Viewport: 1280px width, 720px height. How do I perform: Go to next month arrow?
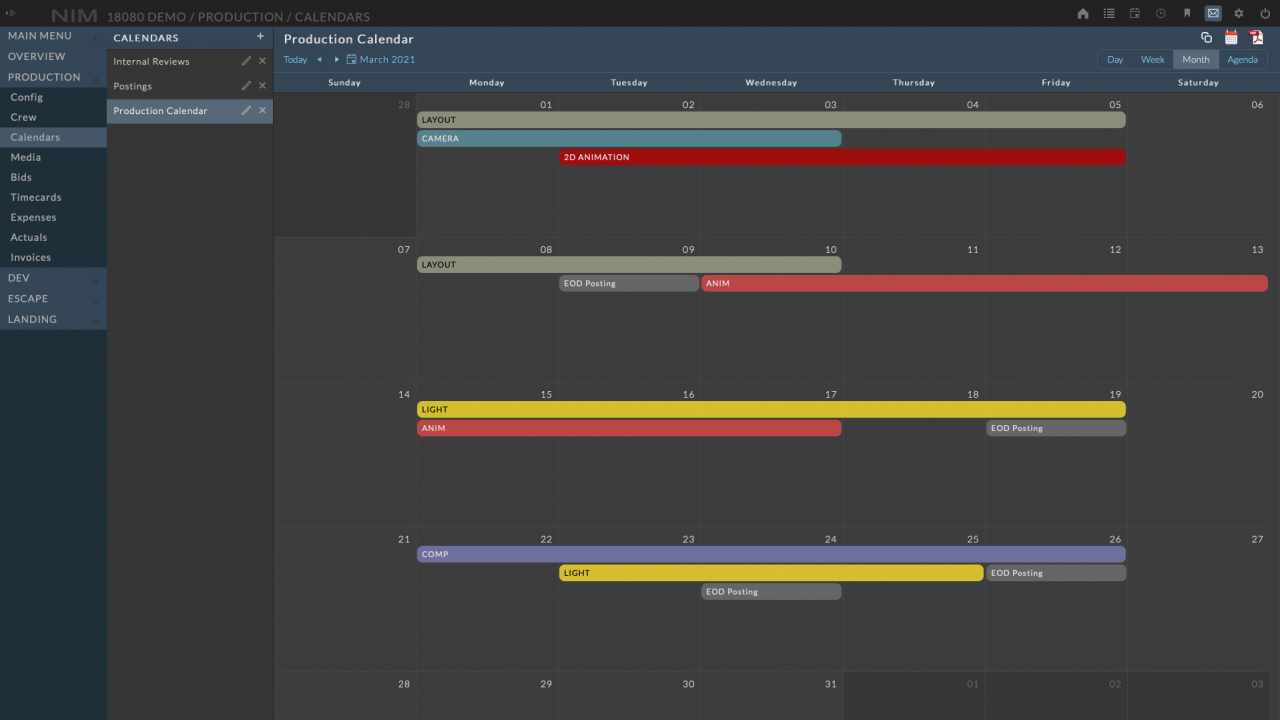coord(337,60)
